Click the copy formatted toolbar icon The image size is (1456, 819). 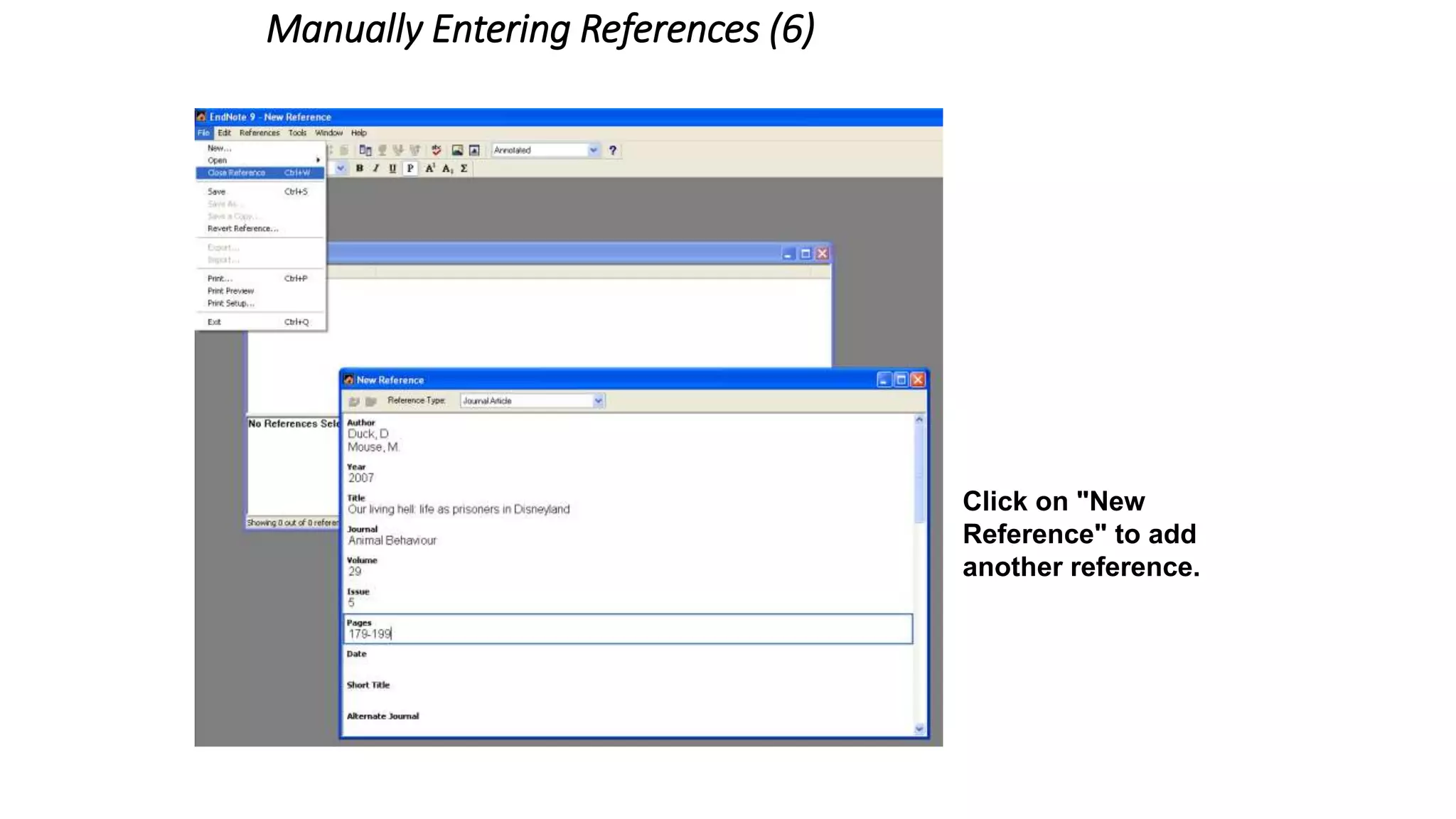click(365, 150)
